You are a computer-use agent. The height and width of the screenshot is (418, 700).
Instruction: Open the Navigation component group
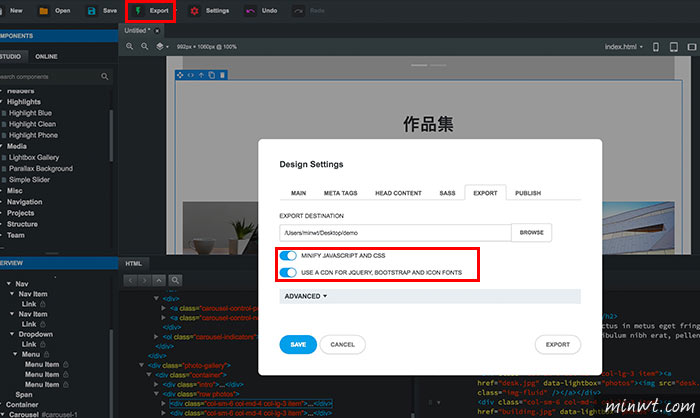24,202
